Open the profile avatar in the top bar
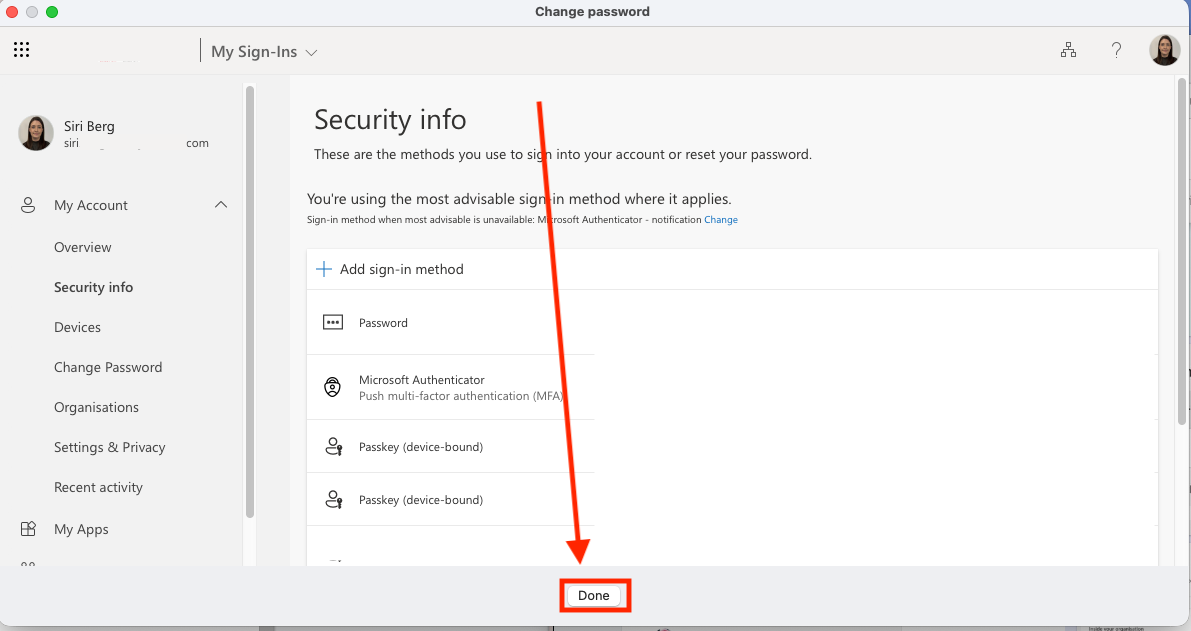 1165,49
